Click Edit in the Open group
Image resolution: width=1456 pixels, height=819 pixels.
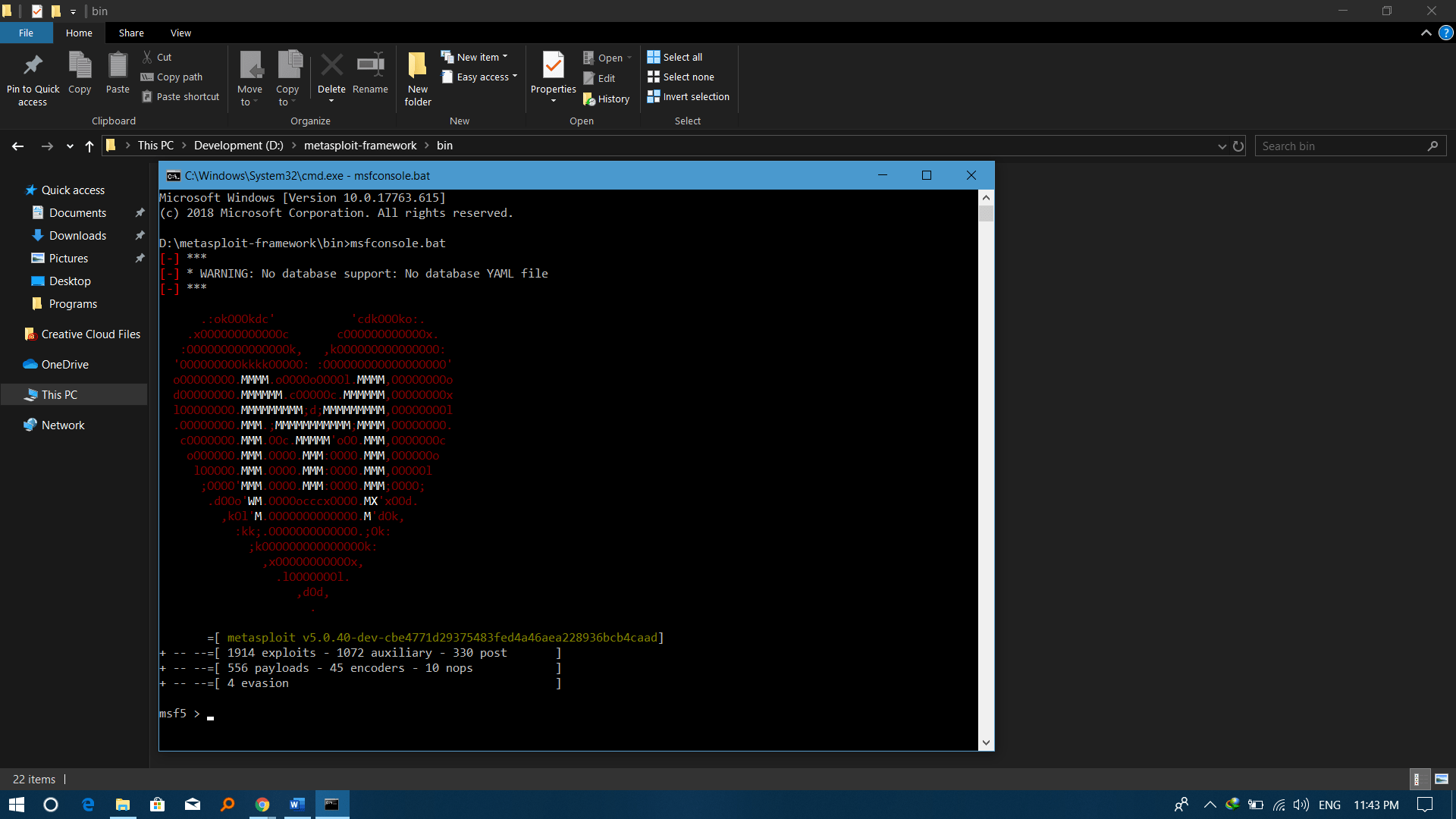[599, 78]
